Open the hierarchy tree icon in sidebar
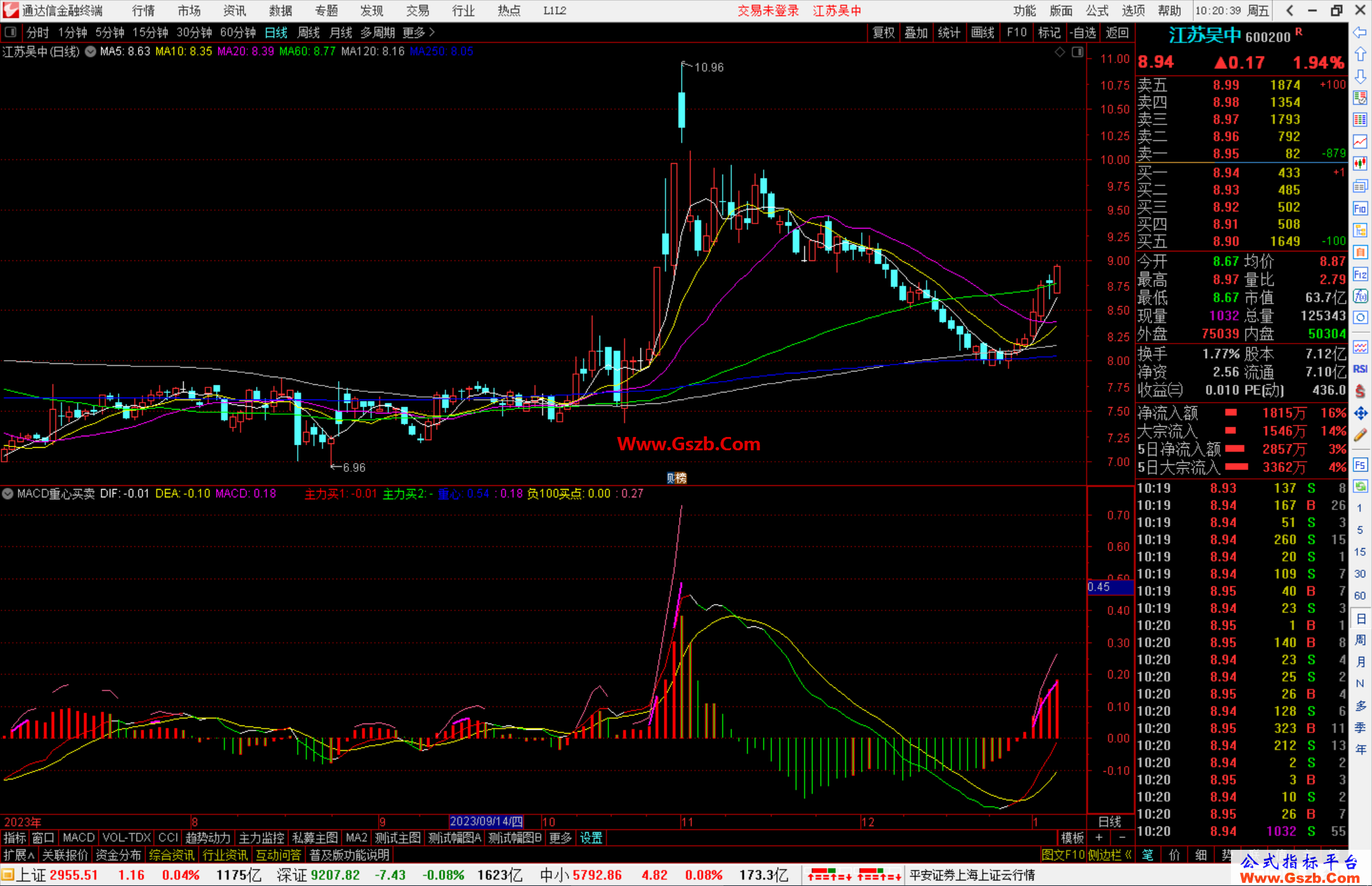This screenshot has height=886, width=1372. pos(1360,230)
